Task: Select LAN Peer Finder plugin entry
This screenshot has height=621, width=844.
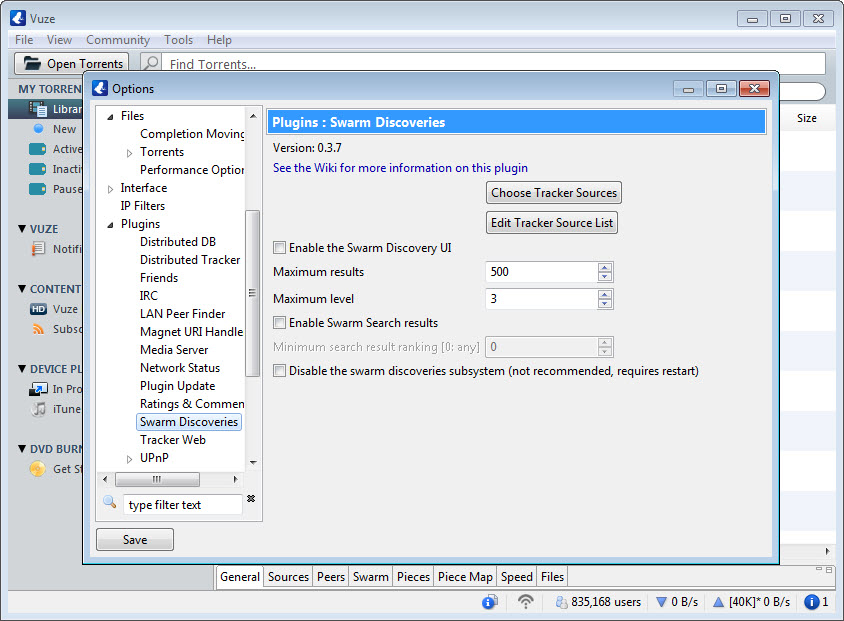Action: click(182, 314)
